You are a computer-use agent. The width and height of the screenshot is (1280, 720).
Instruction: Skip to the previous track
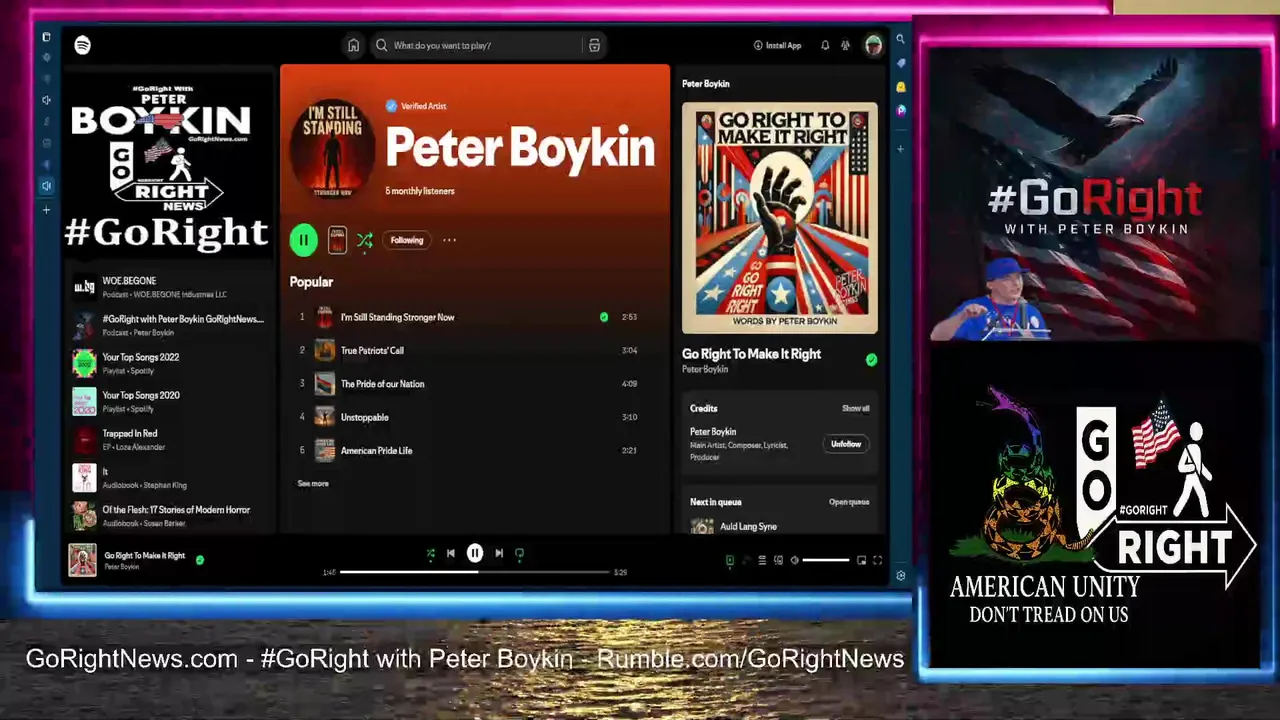pyautogui.click(x=451, y=553)
